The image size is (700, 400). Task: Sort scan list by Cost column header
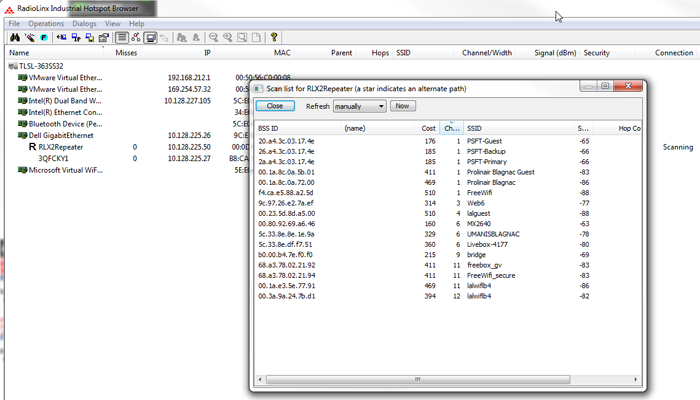427,128
